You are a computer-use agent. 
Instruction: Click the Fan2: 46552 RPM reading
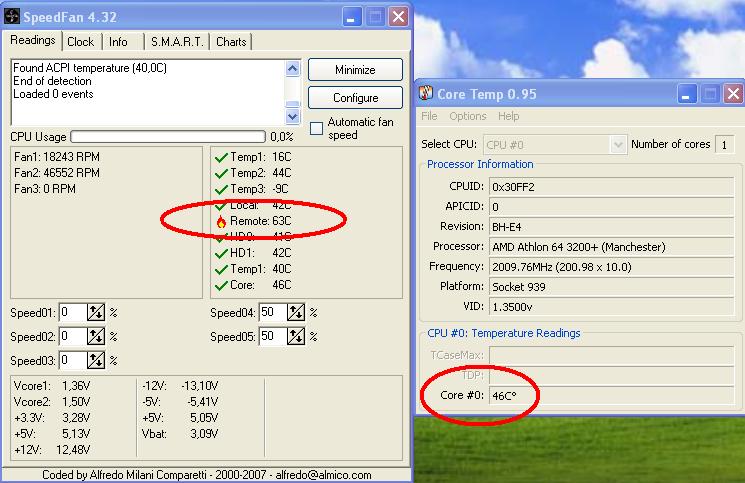pyautogui.click(x=57, y=173)
